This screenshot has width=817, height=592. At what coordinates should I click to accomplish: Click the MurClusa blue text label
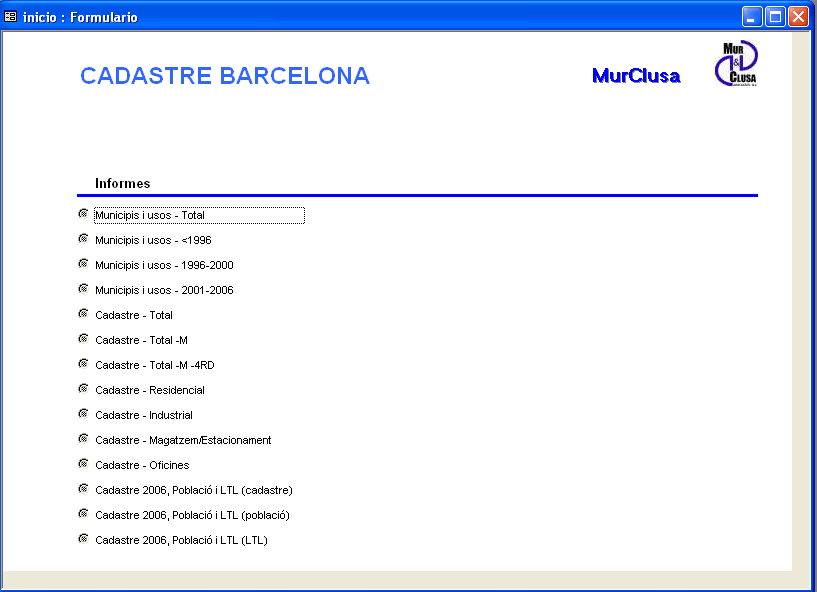pos(636,76)
